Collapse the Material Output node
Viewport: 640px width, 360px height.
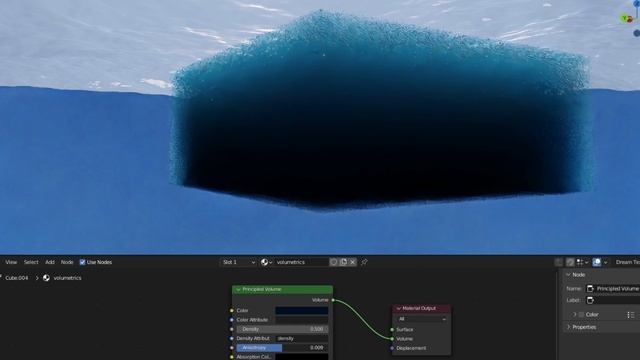[x=399, y=309]
